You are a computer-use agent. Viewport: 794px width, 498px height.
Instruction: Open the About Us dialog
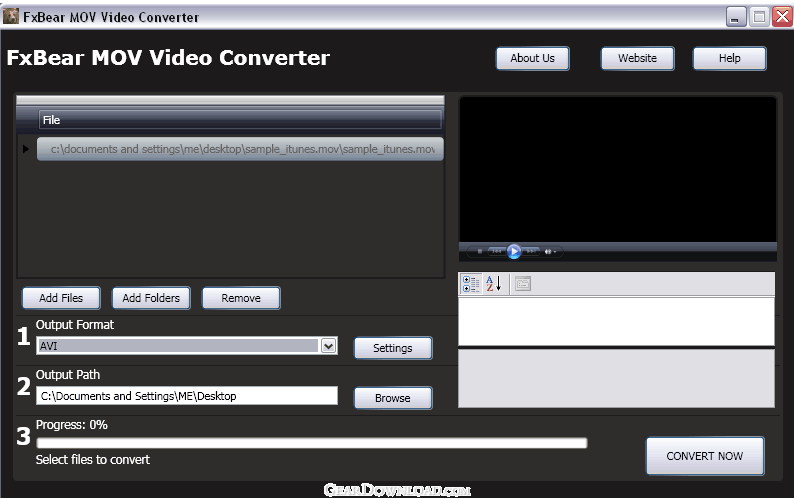pyautogui.click(x=532, y=58)
